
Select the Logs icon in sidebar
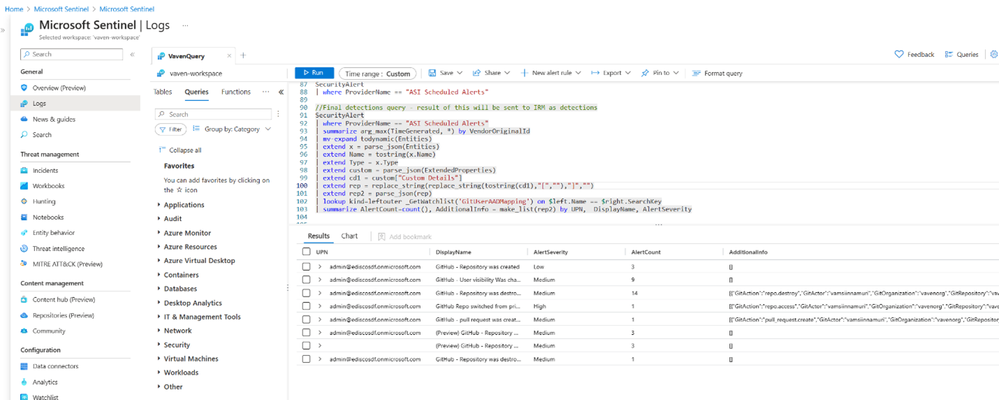[x=24, y=103]
